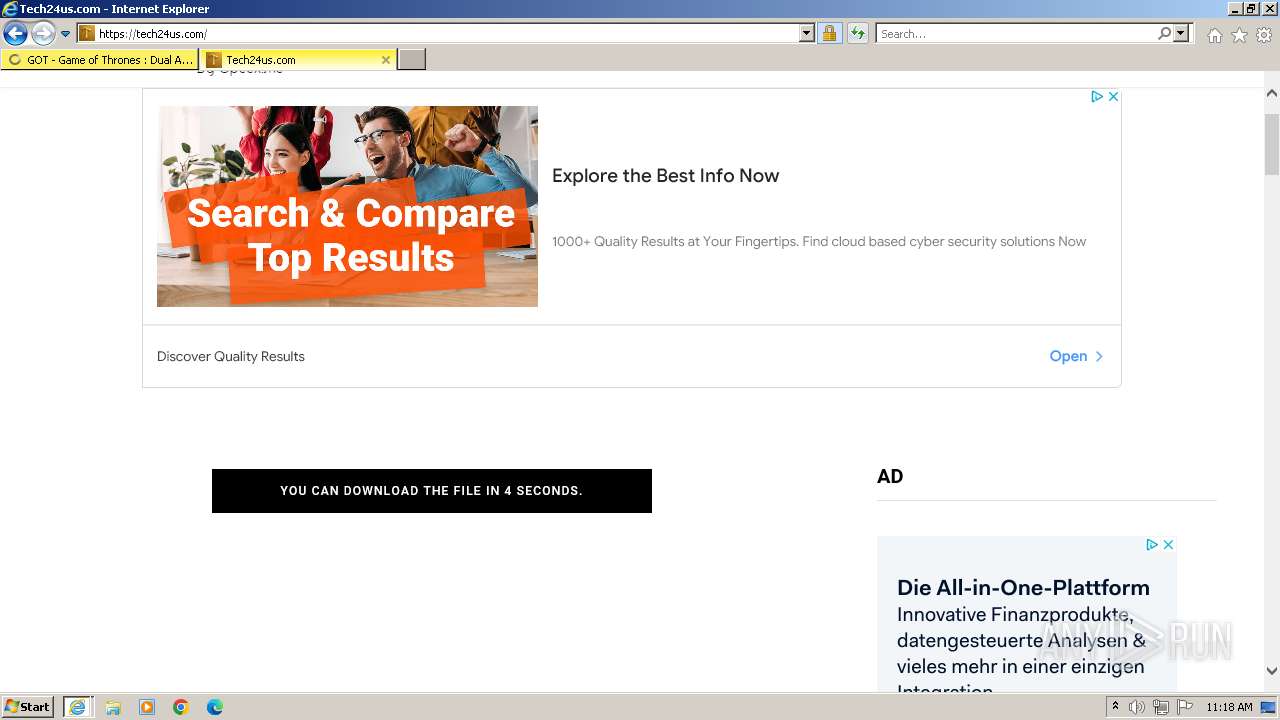Open the recent pages dropdown arrow
Screen dimensions: 1280x720
pyautogui.click(x=66, y=34)
